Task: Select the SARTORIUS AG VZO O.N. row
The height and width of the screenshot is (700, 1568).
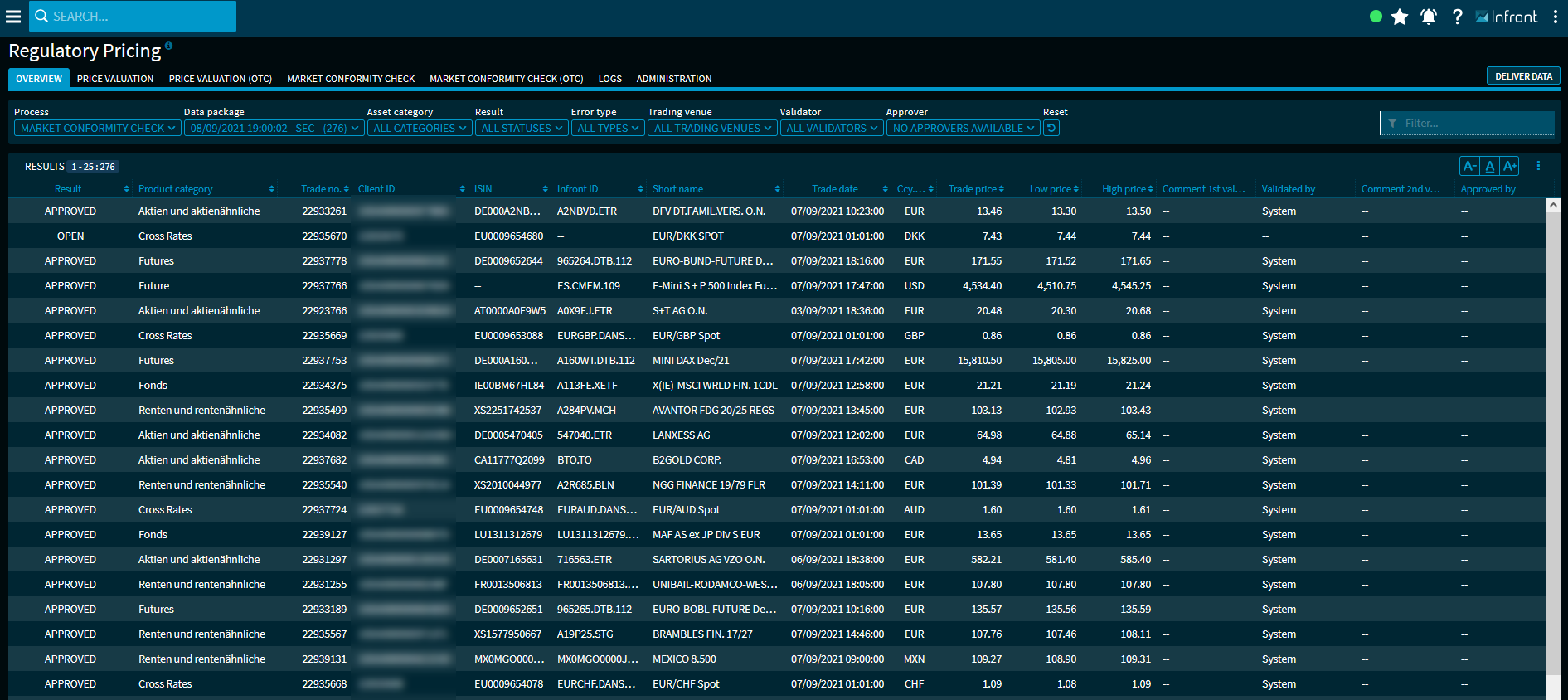Action: click(x=777, y=560)
